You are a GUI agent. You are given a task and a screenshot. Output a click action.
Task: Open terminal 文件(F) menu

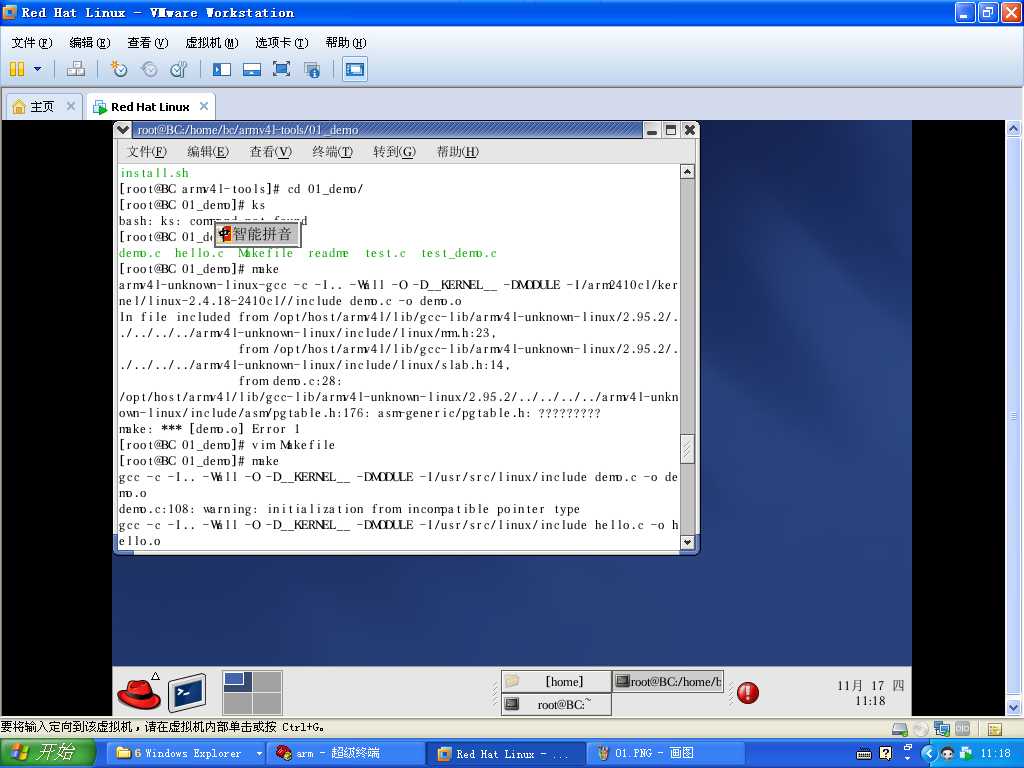click(x=147, y=152)
